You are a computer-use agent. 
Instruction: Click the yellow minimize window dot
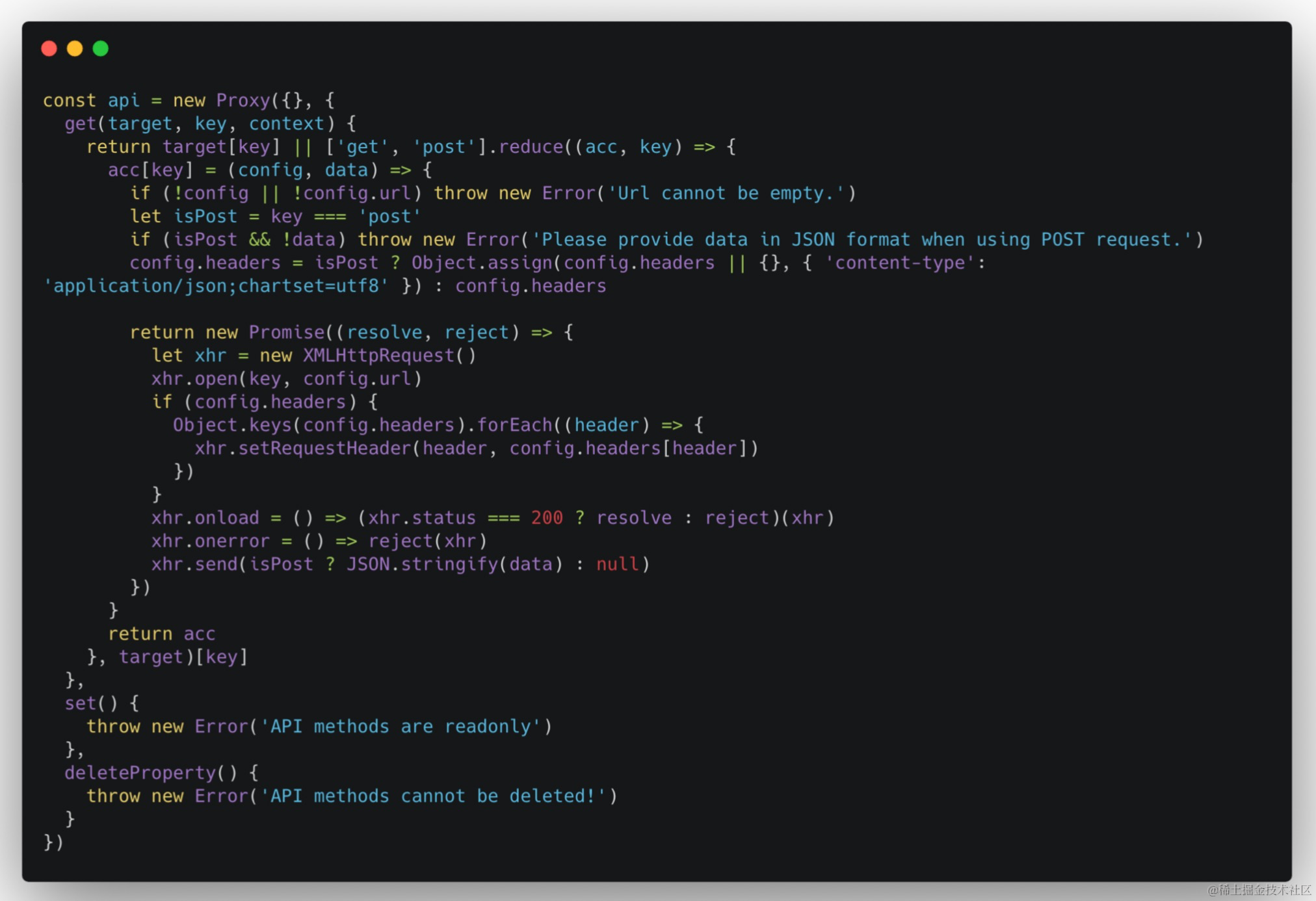(75, 49)
